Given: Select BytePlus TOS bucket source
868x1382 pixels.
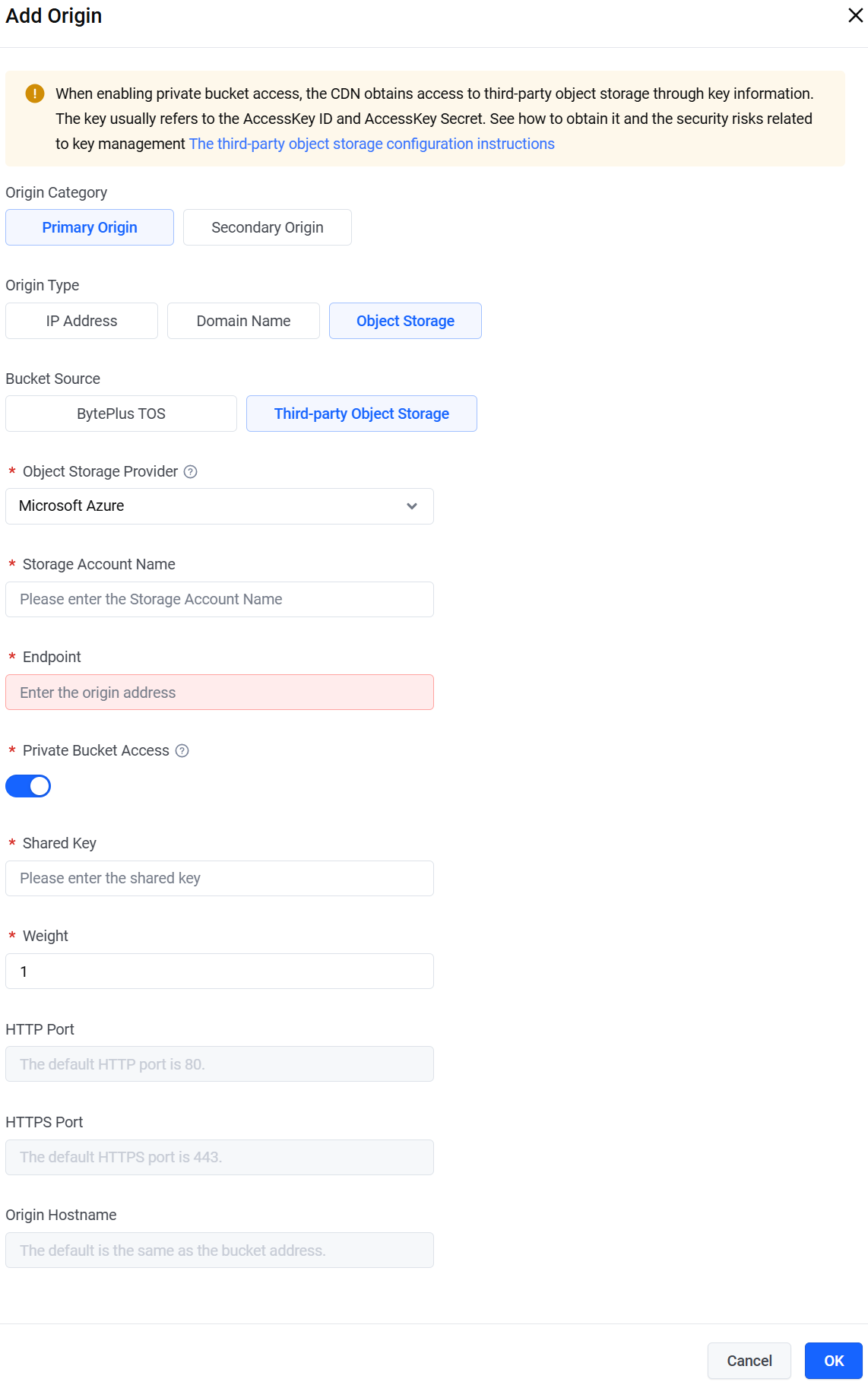Looking at the screenshot, I should (x=121, y=414).
